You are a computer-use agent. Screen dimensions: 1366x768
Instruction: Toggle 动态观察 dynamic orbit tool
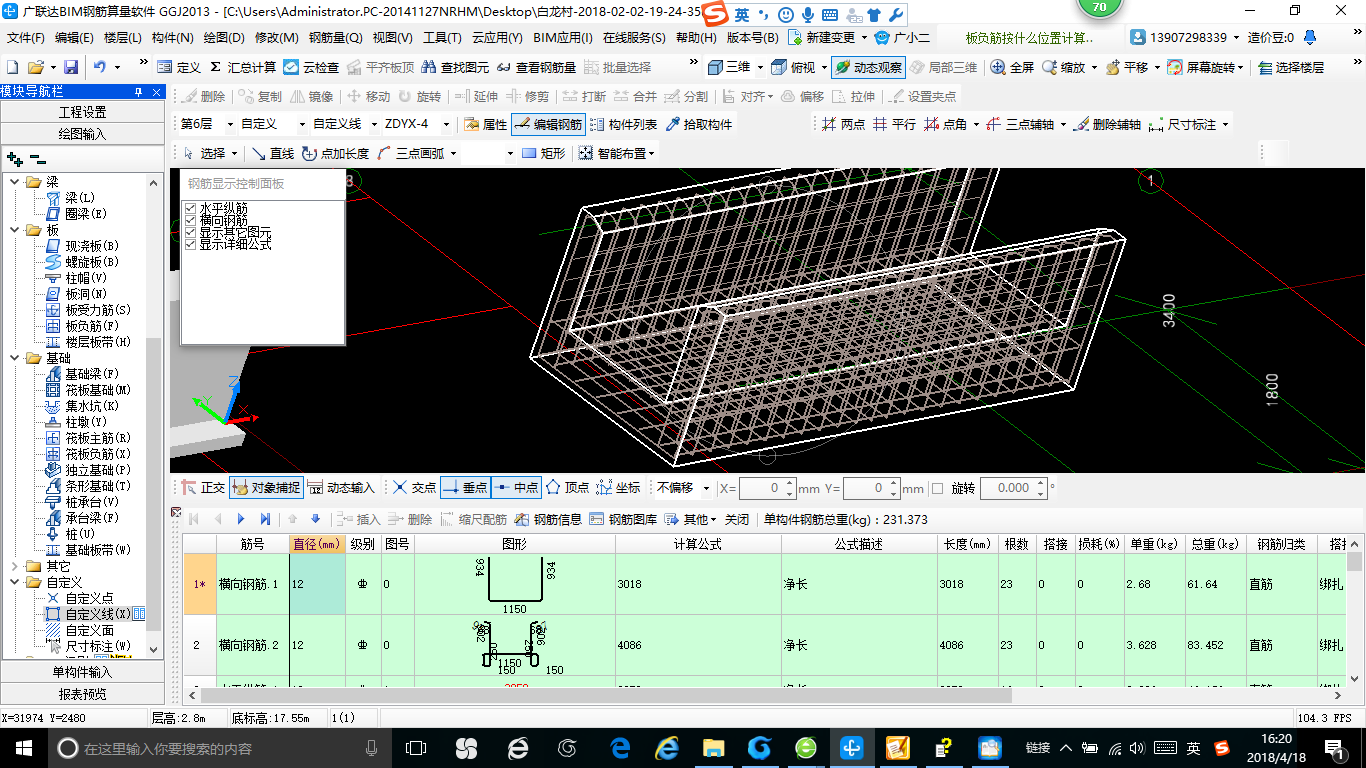[x=868, y=67]
